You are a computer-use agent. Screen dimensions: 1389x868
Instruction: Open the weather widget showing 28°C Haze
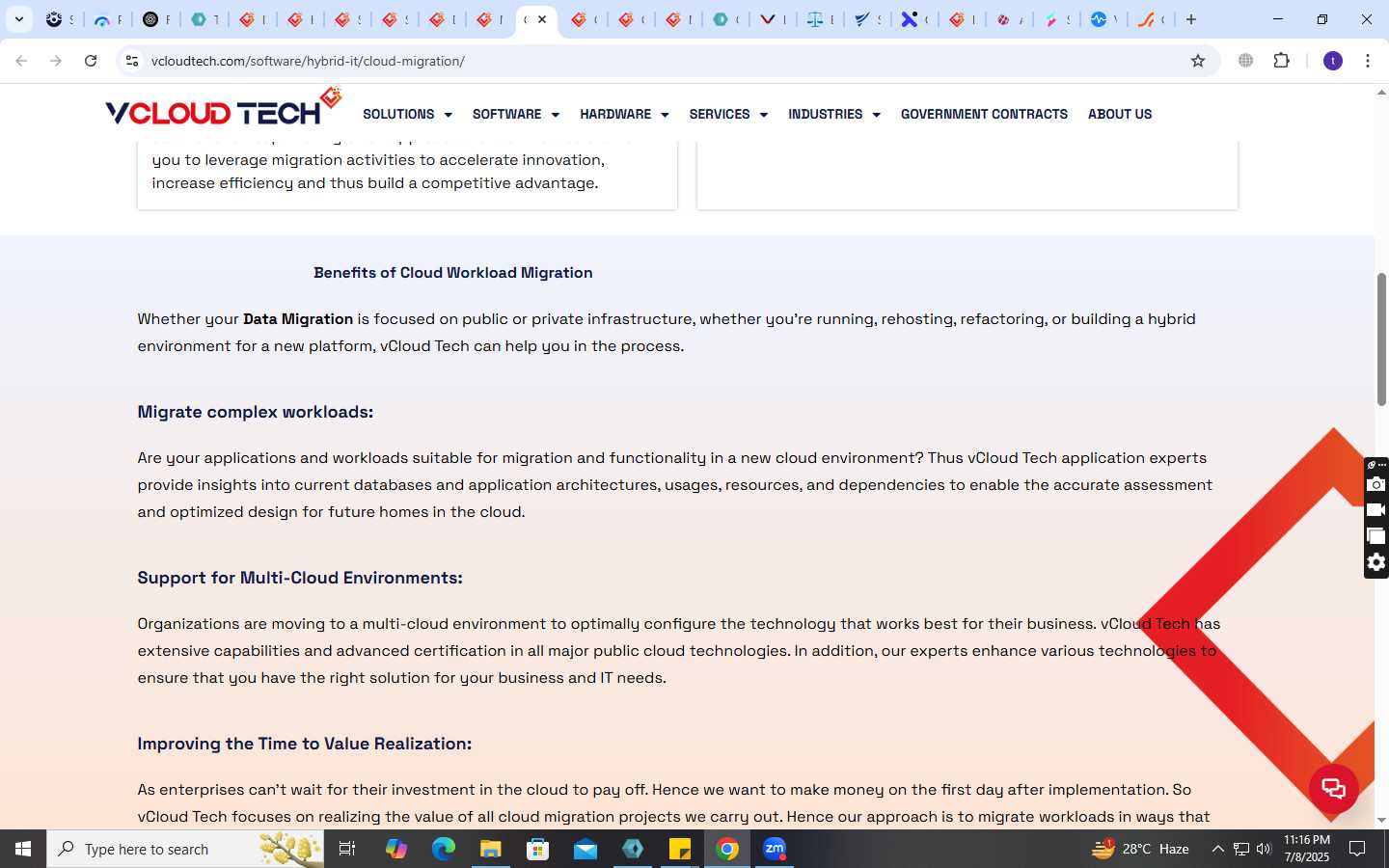(1140, 849)
